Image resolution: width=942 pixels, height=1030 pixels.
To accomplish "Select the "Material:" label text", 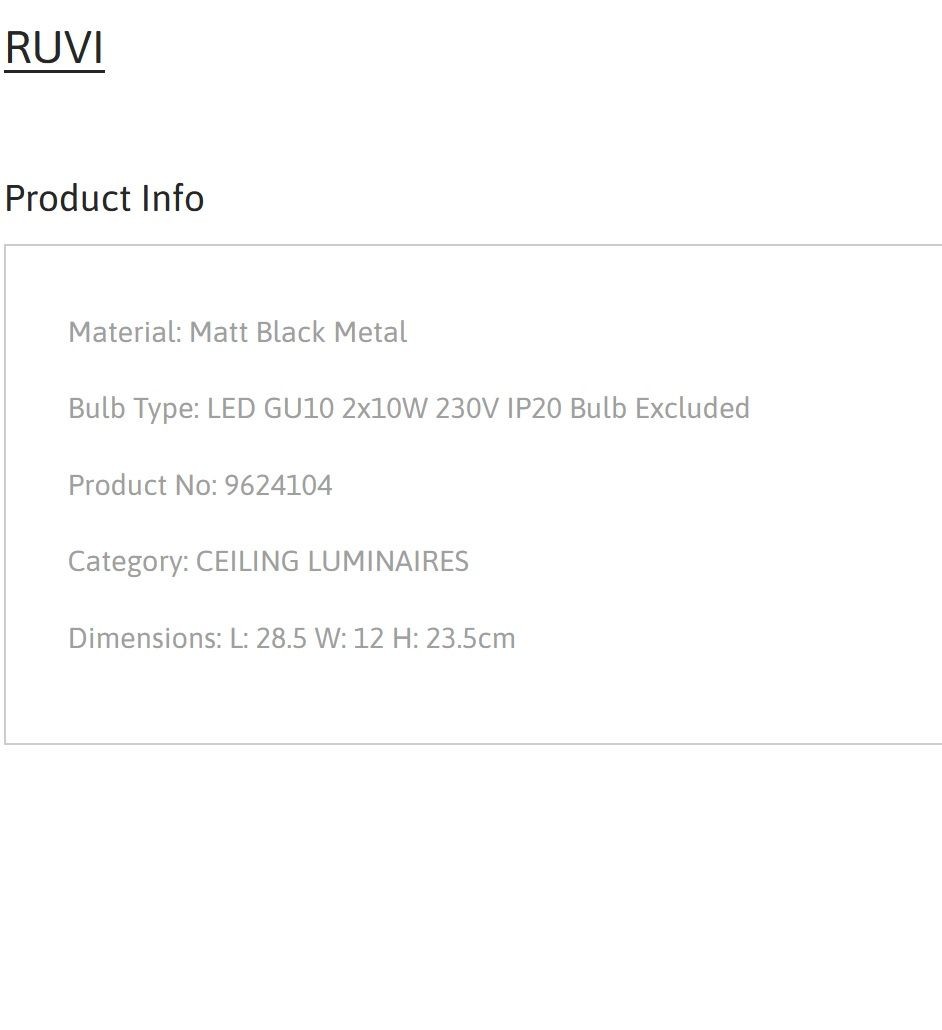I will [x=125, y=332].
